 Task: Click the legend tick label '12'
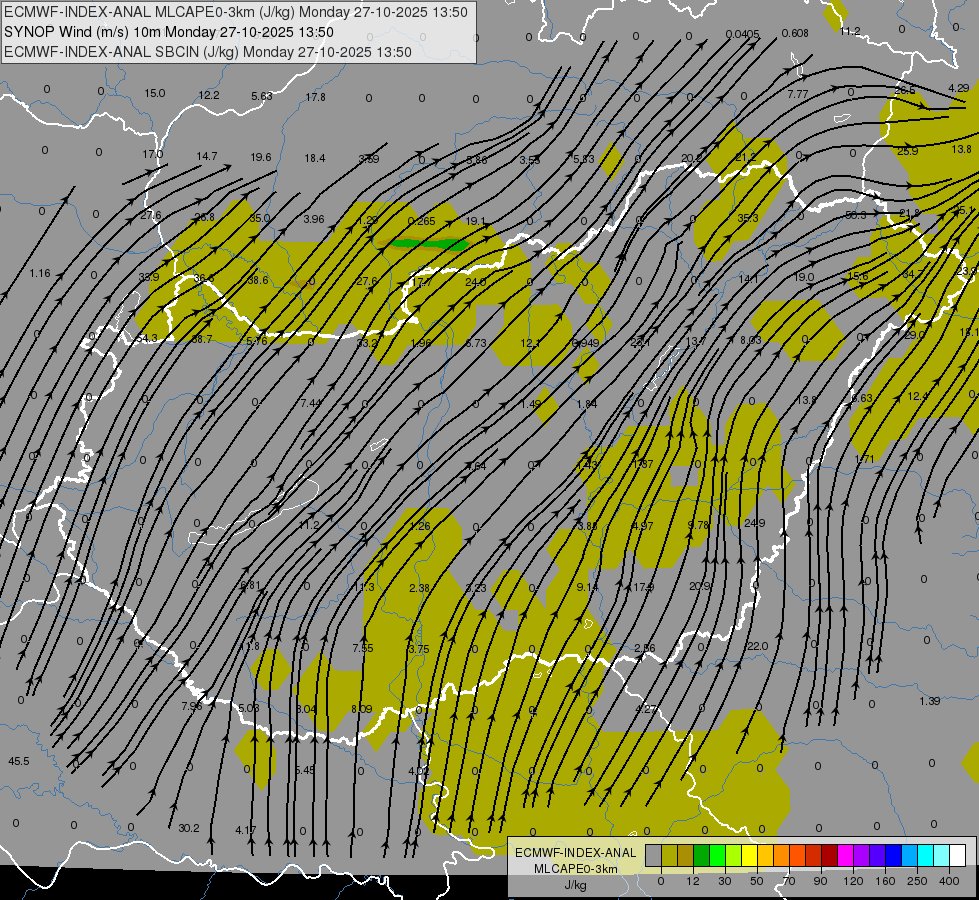(x=692, y=881)
